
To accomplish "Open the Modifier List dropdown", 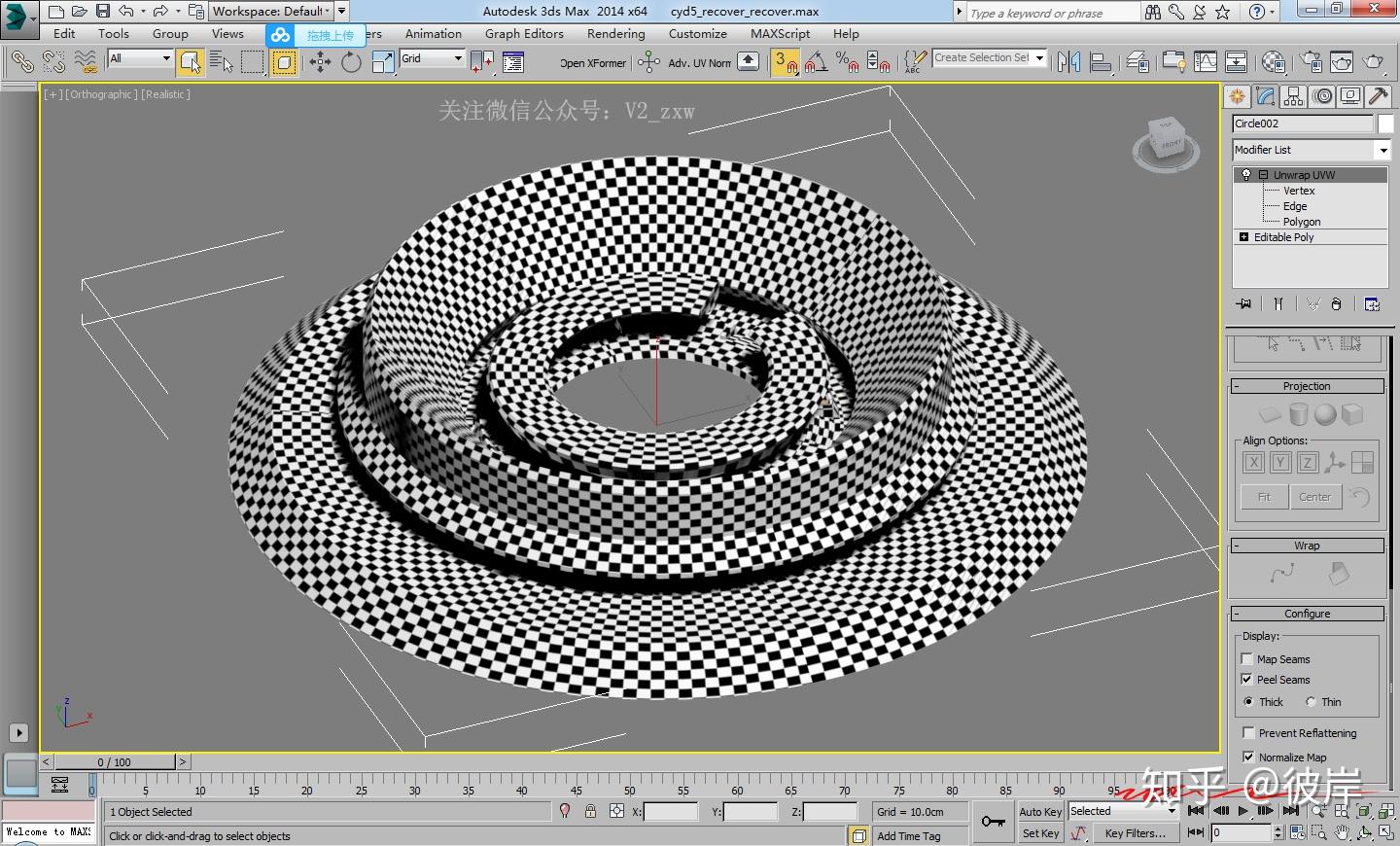I will point(1382,150).
